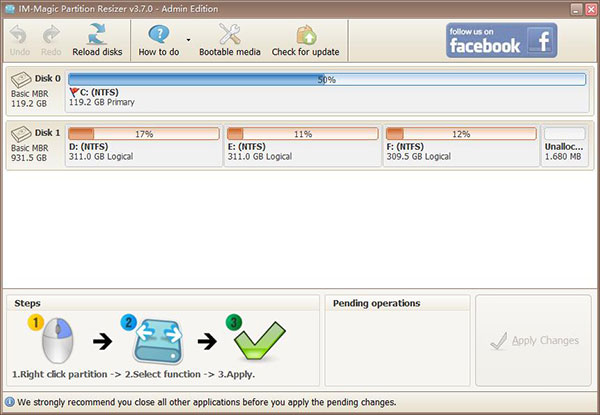
Task: Click the Disk 1 Basic MBR 931.5 GB info
Action: [29, 153]
